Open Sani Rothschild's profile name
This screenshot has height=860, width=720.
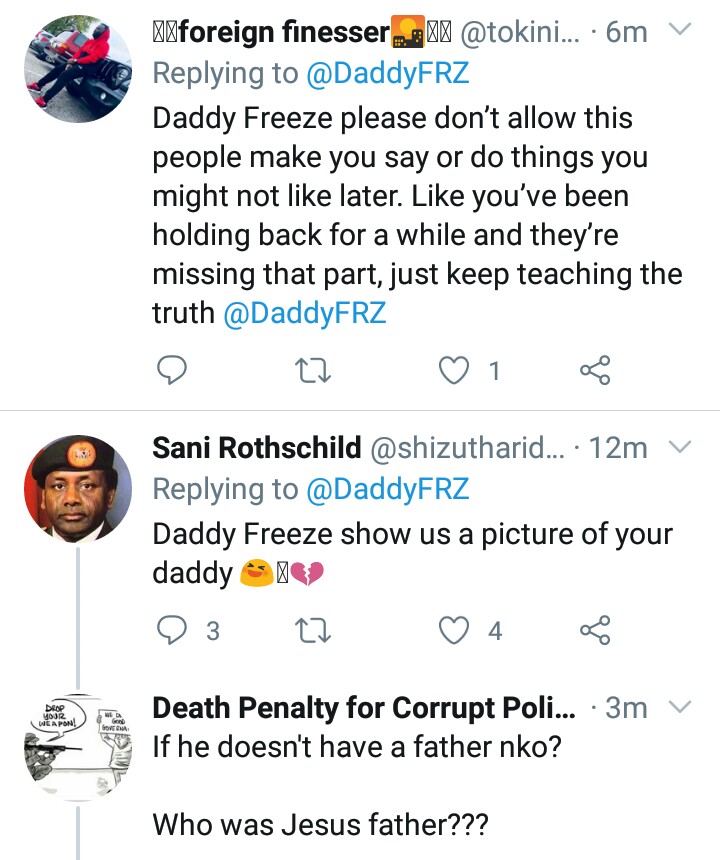pos(256,448)
